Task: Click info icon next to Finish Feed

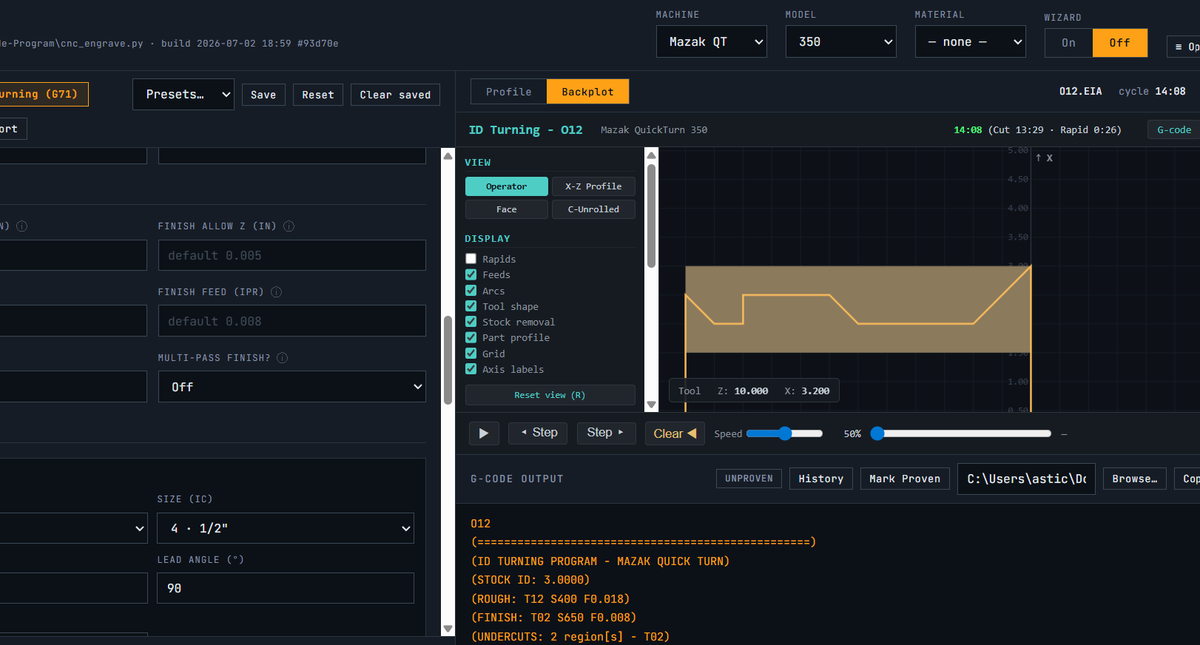Action: pos(276,292)
